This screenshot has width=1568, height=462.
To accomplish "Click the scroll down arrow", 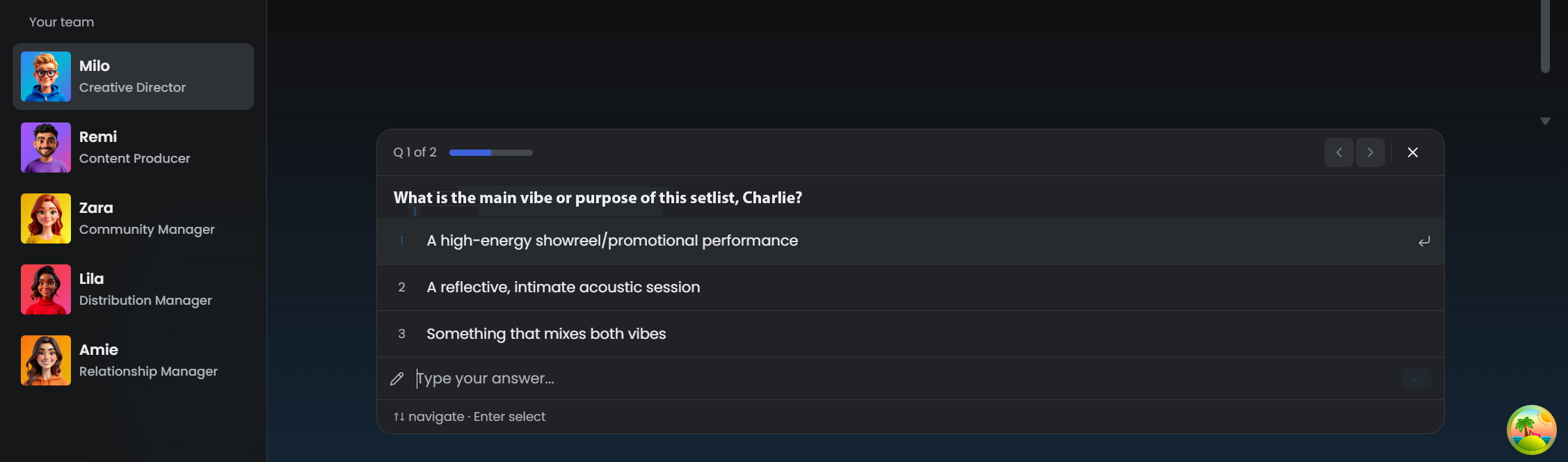I will [1545, 121].
